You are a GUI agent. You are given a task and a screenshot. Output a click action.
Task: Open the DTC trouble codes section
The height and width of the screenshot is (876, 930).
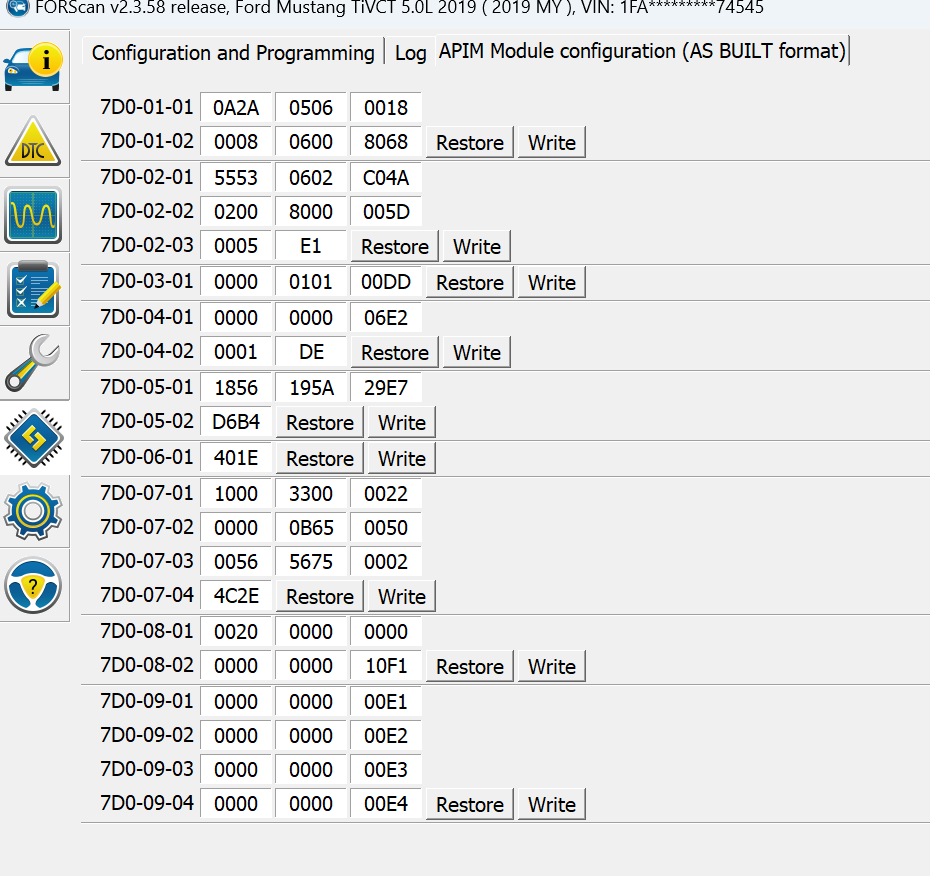[x=33, y=141]
